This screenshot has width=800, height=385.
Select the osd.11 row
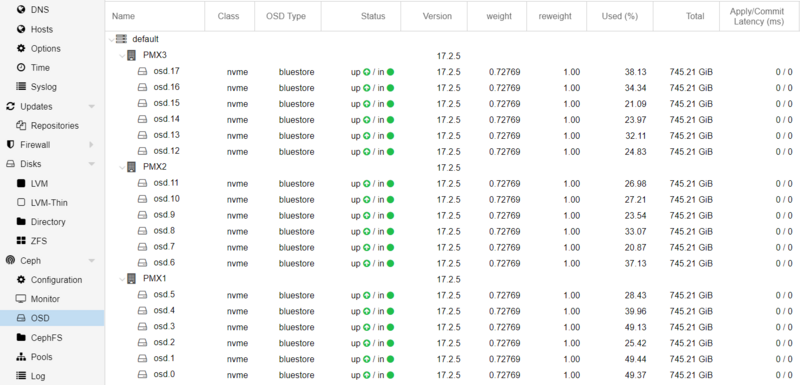point(453,184)
